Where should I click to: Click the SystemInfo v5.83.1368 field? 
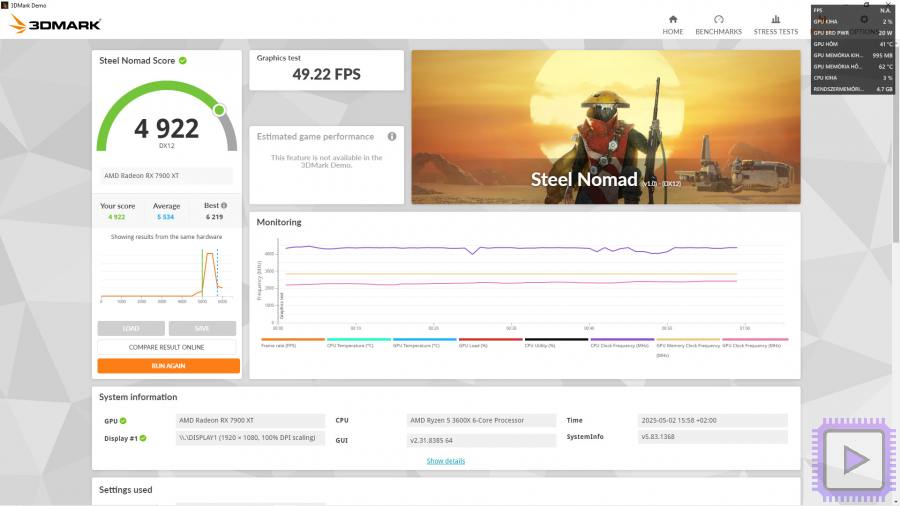coord(712,437)
